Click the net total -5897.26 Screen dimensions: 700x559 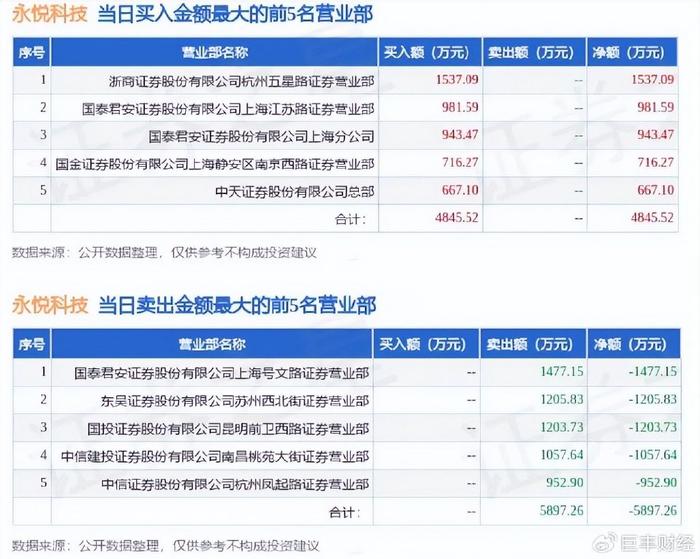click(653, 510)
